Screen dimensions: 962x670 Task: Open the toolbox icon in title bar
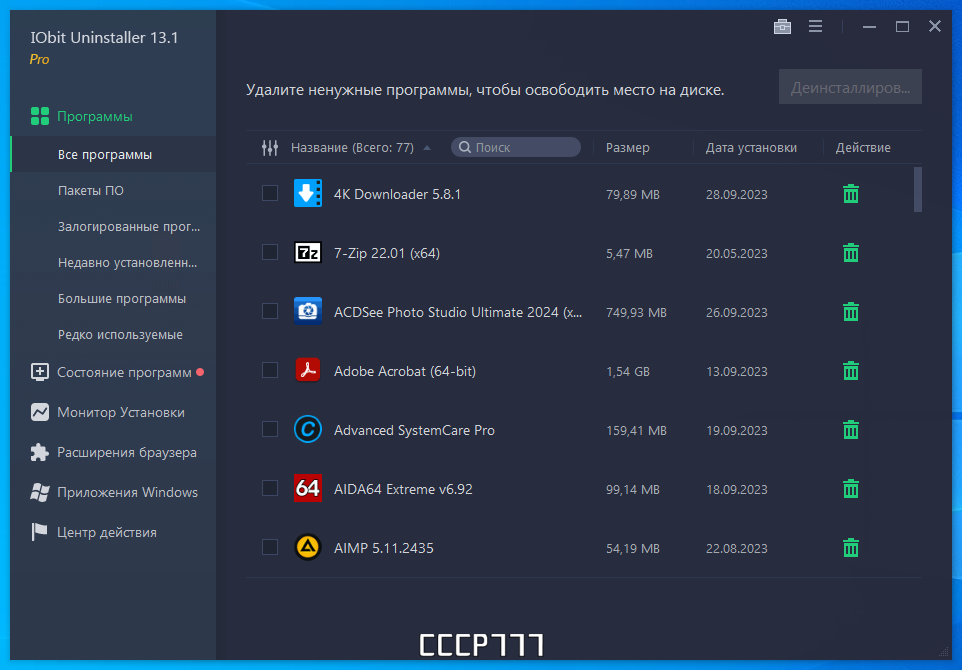pyautogui.click(x=782, y=26)
